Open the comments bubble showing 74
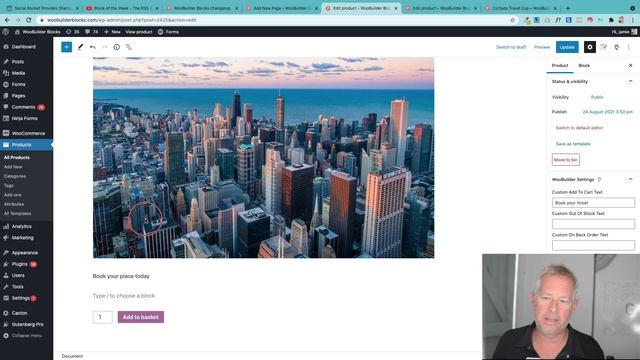 tap(91, 31)
